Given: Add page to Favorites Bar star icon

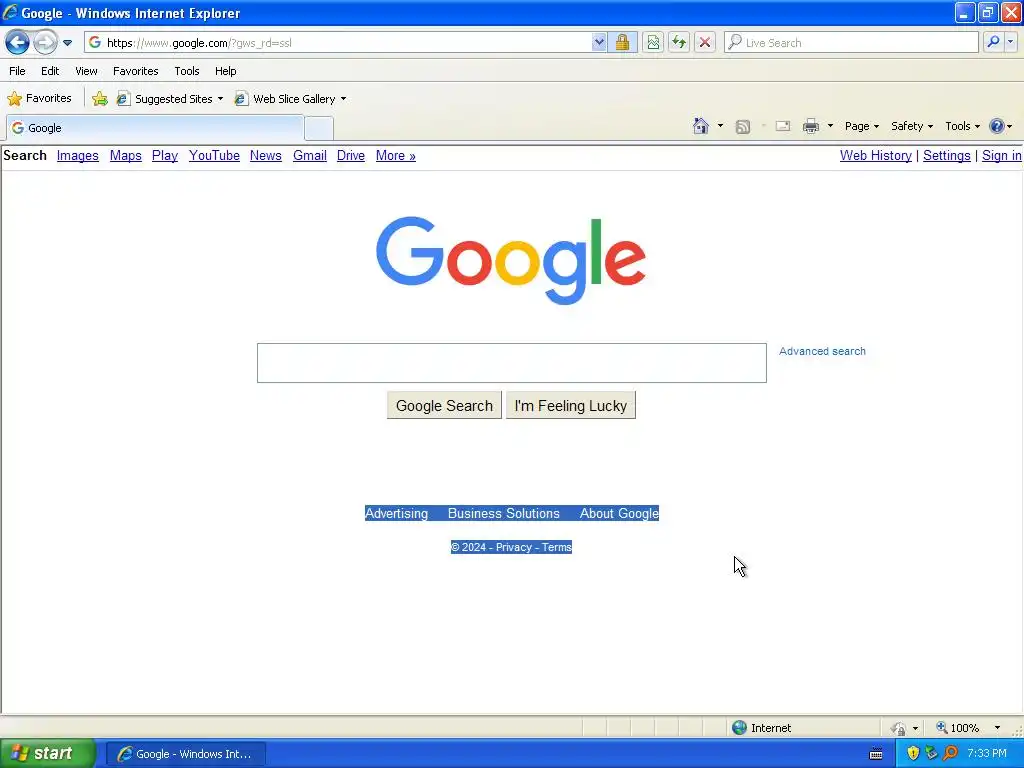Looking at the screenshot, I should click(x=100, y=99).
